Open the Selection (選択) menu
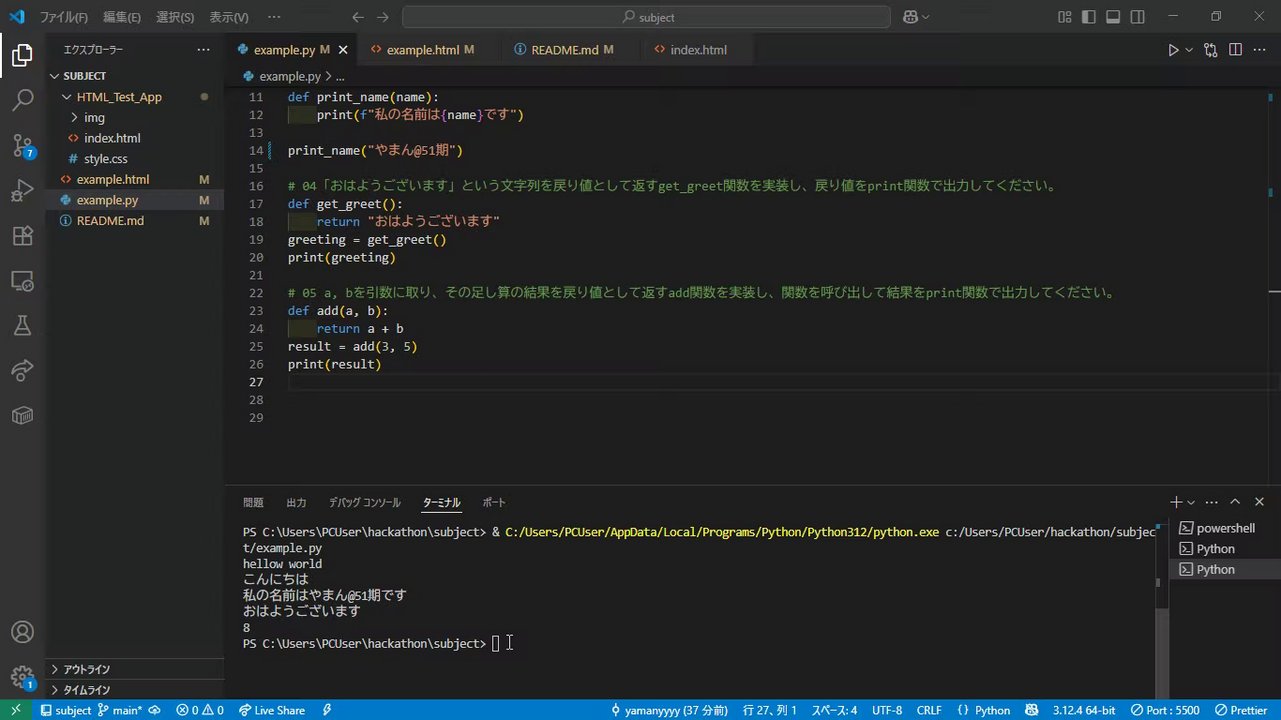The width and height of the screenshot is (1281, 720). [175, 17]
